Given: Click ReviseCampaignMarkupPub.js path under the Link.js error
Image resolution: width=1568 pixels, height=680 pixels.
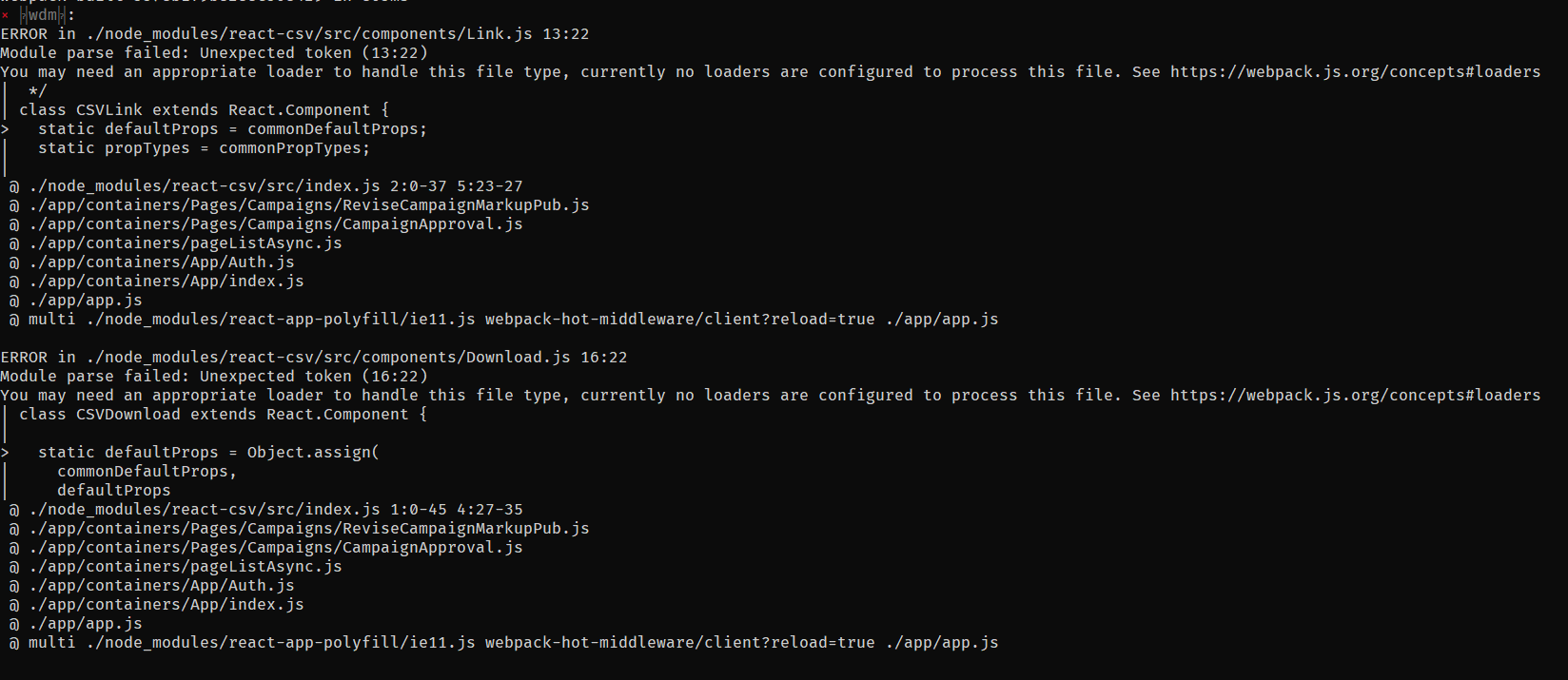Looking at the screenshot, I should [309, 205].
